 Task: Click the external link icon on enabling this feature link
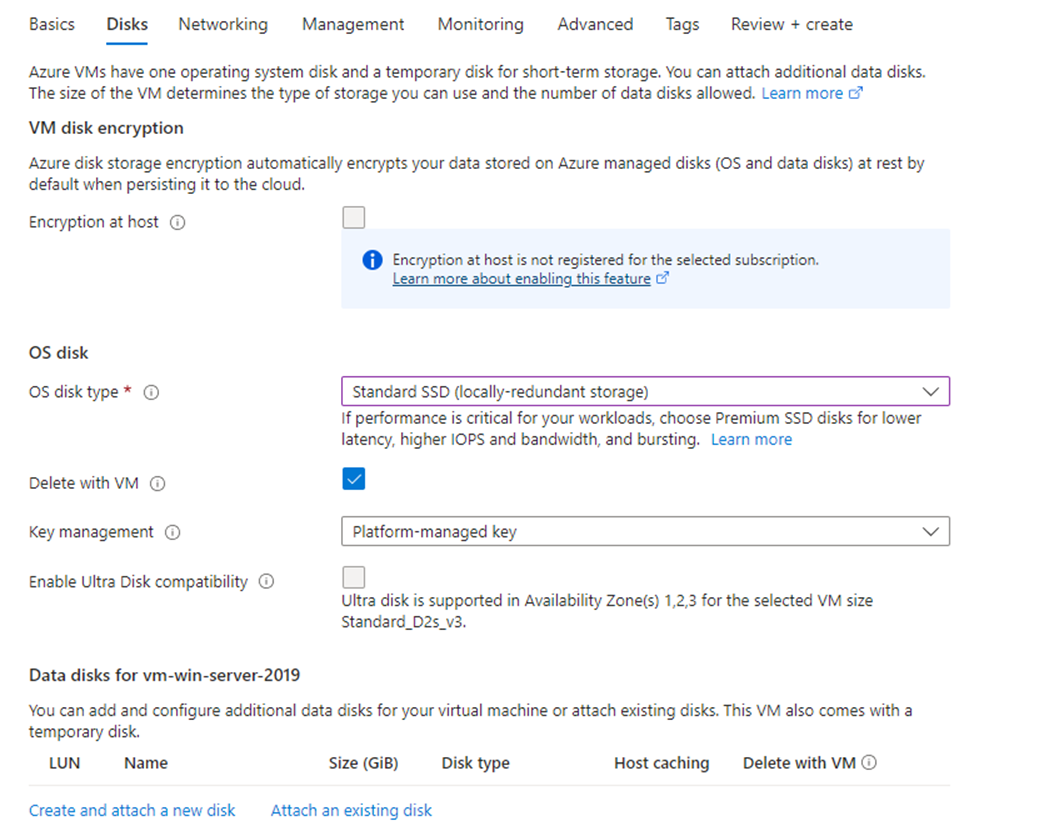[x=663, y=279]
